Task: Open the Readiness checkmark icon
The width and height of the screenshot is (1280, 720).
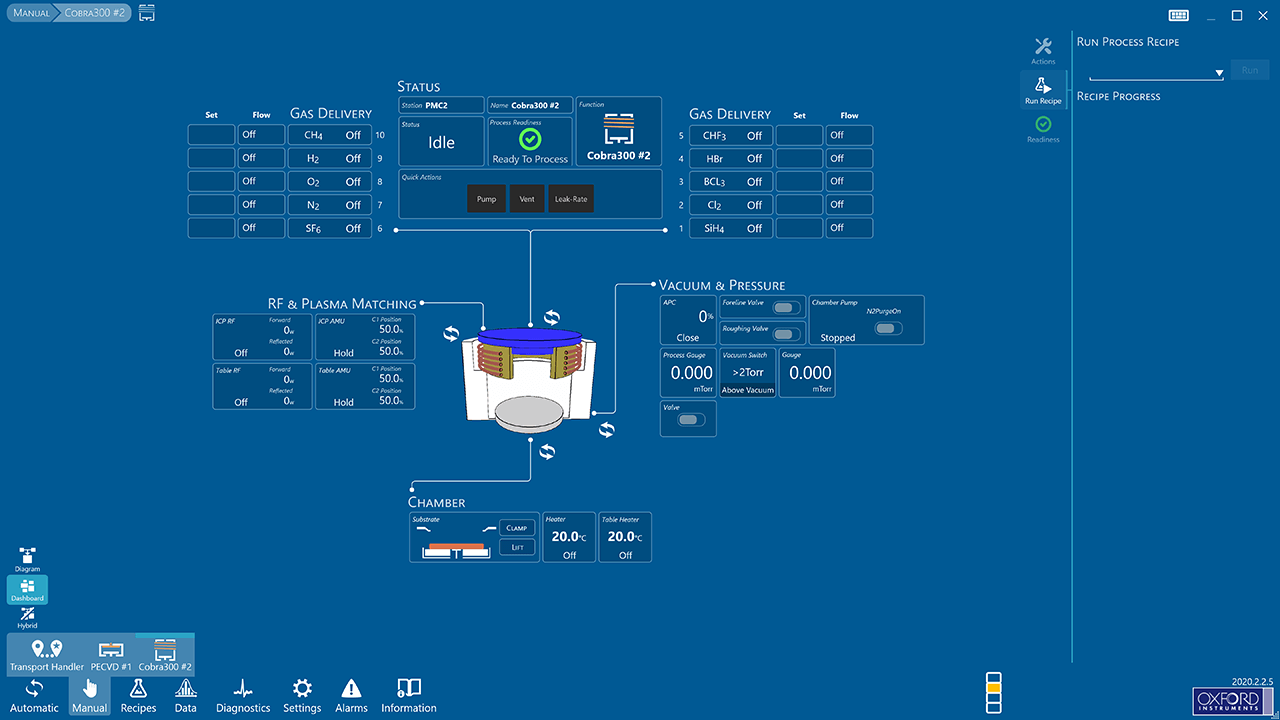Action: [x=1043, y=129]
